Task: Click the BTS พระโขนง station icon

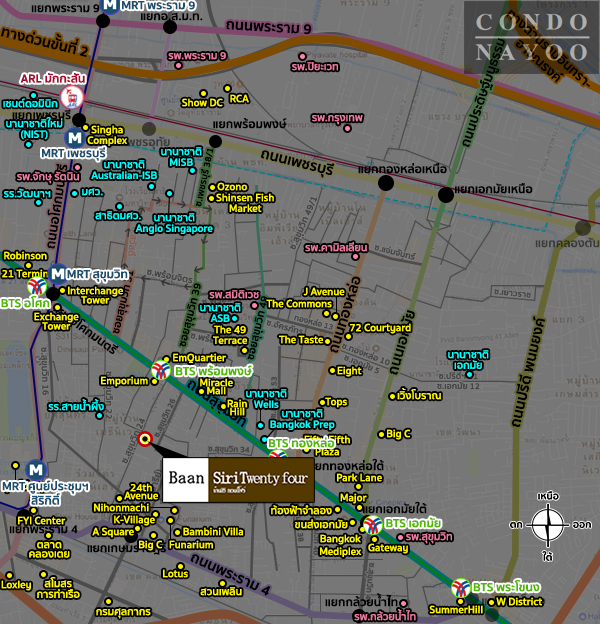Action: pyautogui.click(x=461, y=588)
